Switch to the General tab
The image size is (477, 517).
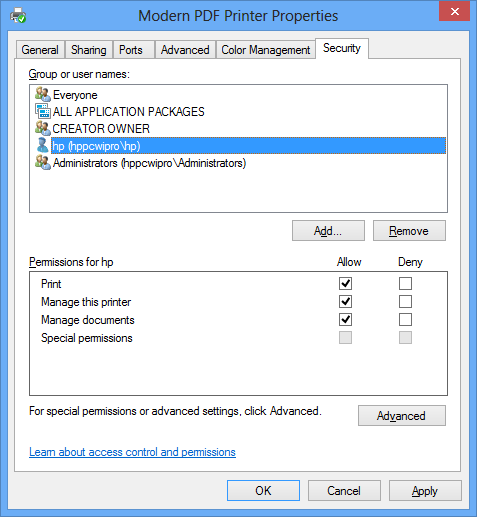pos(40,50)
